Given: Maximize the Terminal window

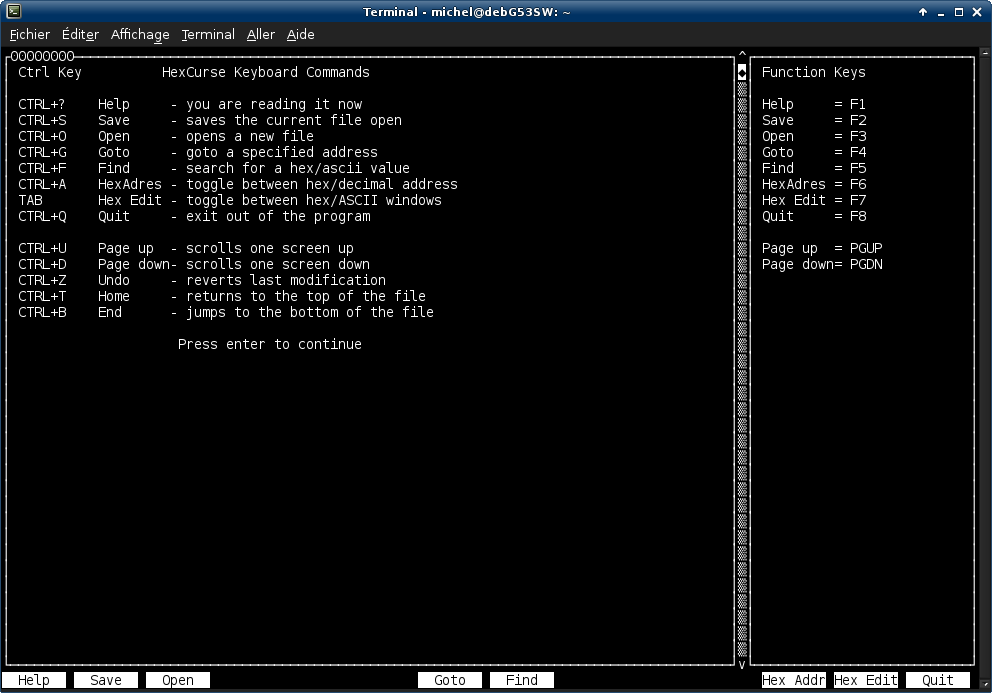Looking at the screenshot, I should [x=958, y=12].
